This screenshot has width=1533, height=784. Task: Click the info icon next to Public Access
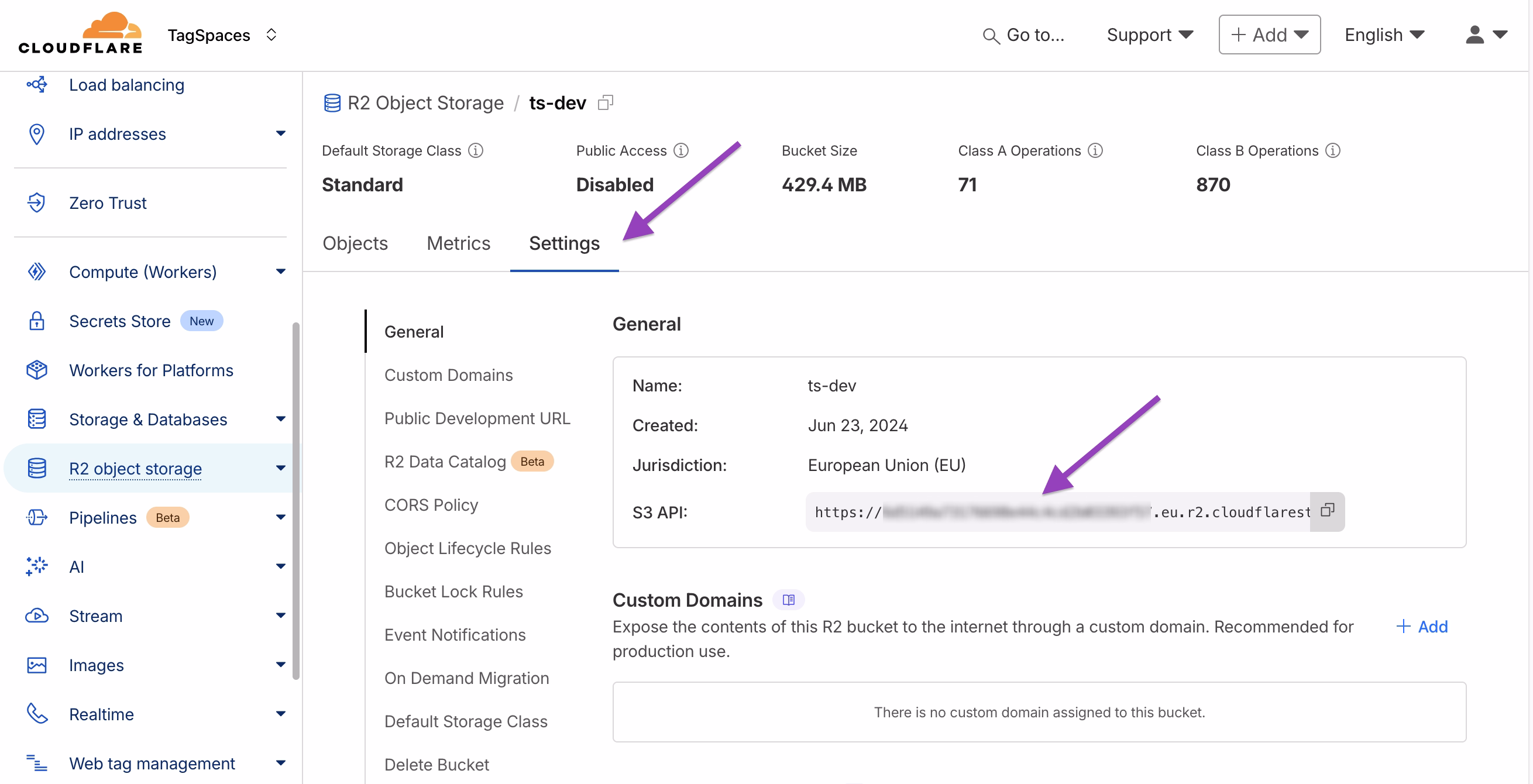[x=680, y=150]
